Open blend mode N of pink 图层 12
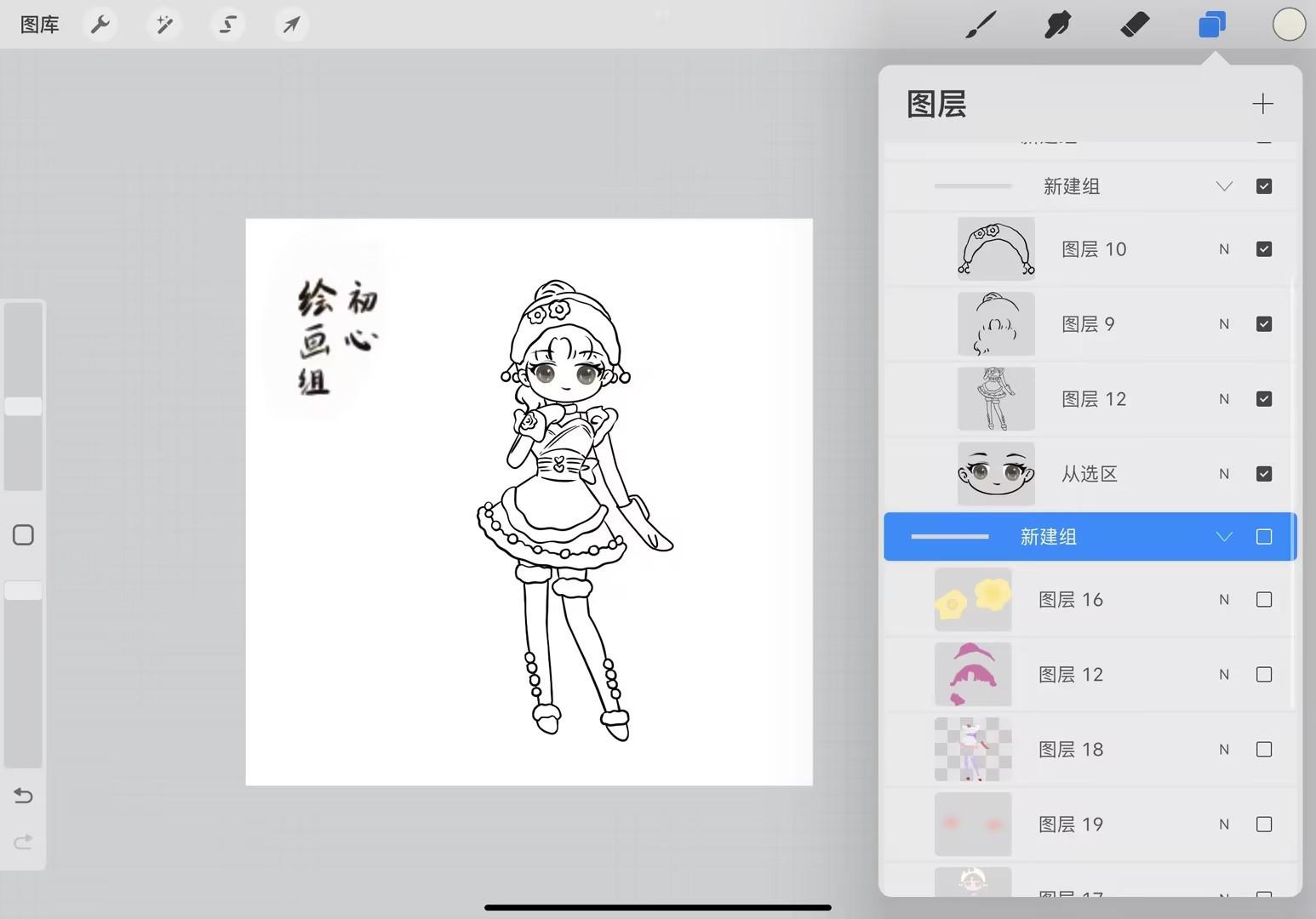This screenshot has width=1316, height=919. [1224, 675]
